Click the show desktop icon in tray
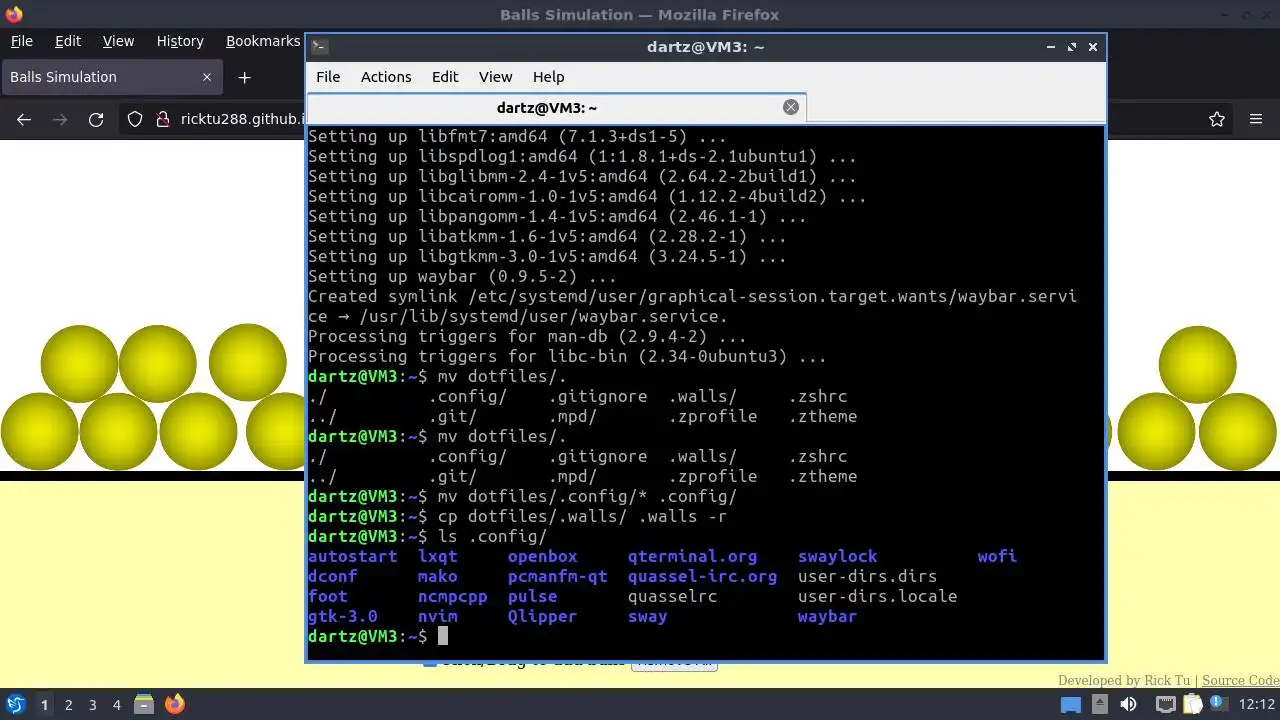Screen dimensions: 1280x720 1071,704
